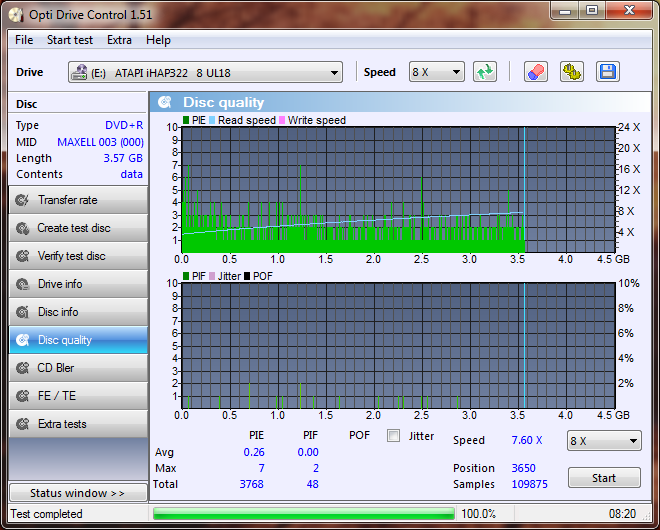Click the refresh drive arrows icon
Screen dimensions: 660x530
pos(484,72)
